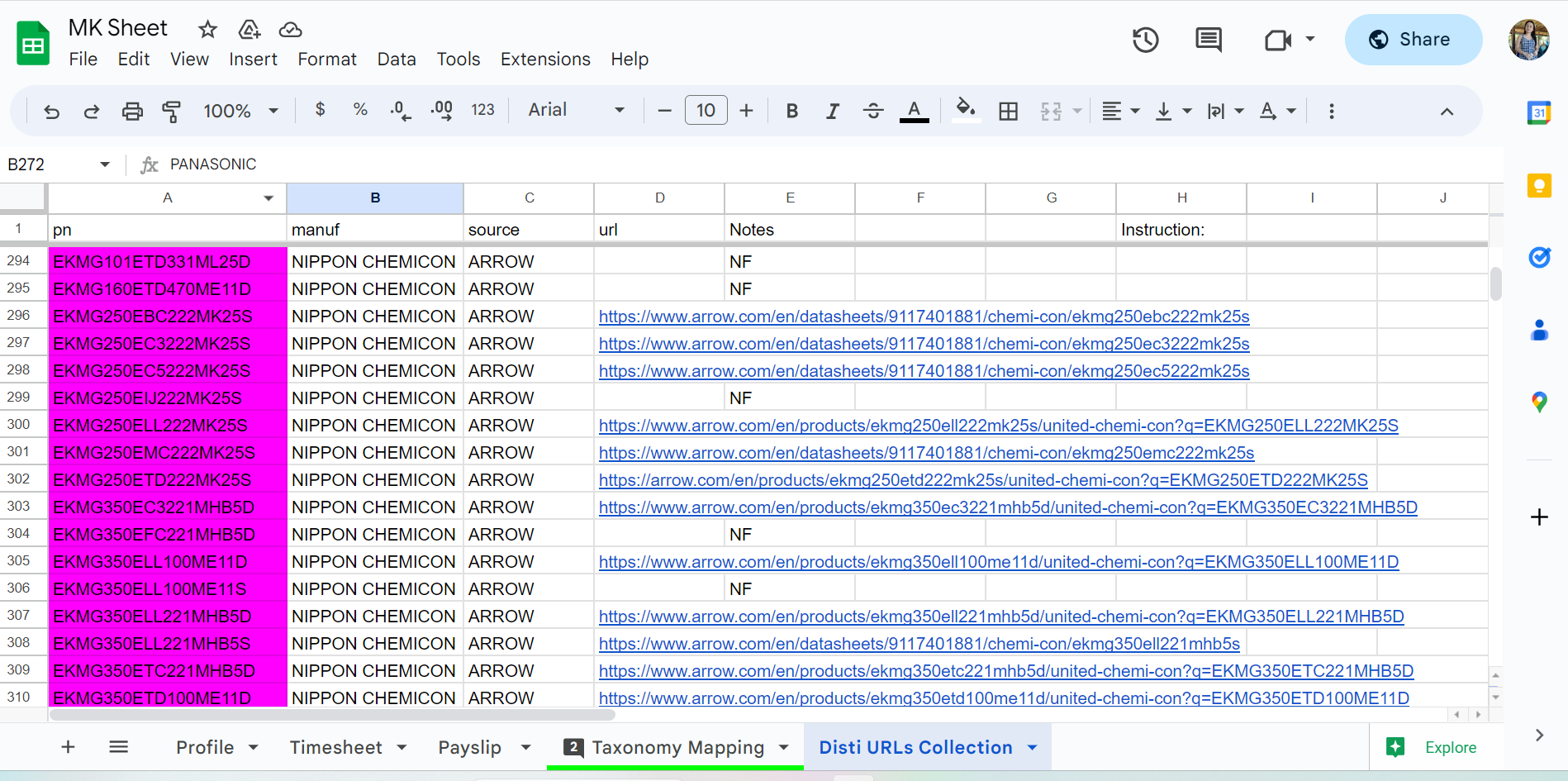Click the Undo arrow icon
This screenshot has height=781, width=1568.
click(51, 111)
